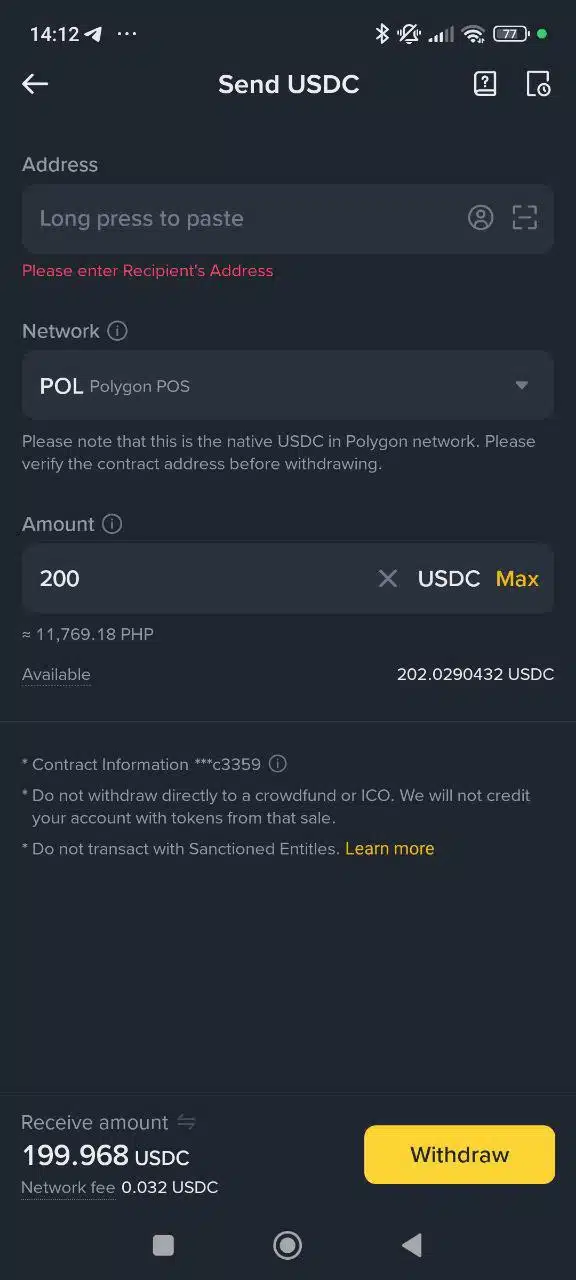Open the withdrawal history icon
576x1280 pixels.
click(x=539, y=84)
